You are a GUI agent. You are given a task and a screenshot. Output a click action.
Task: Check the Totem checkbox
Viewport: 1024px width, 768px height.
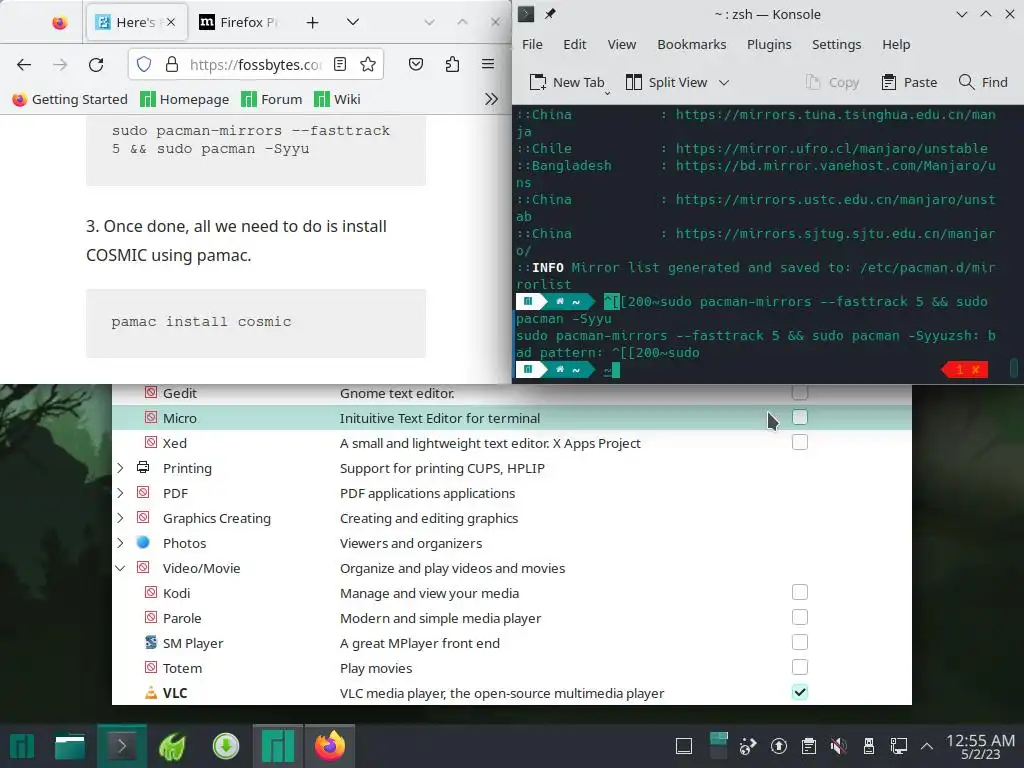click(x=799, y=667)
